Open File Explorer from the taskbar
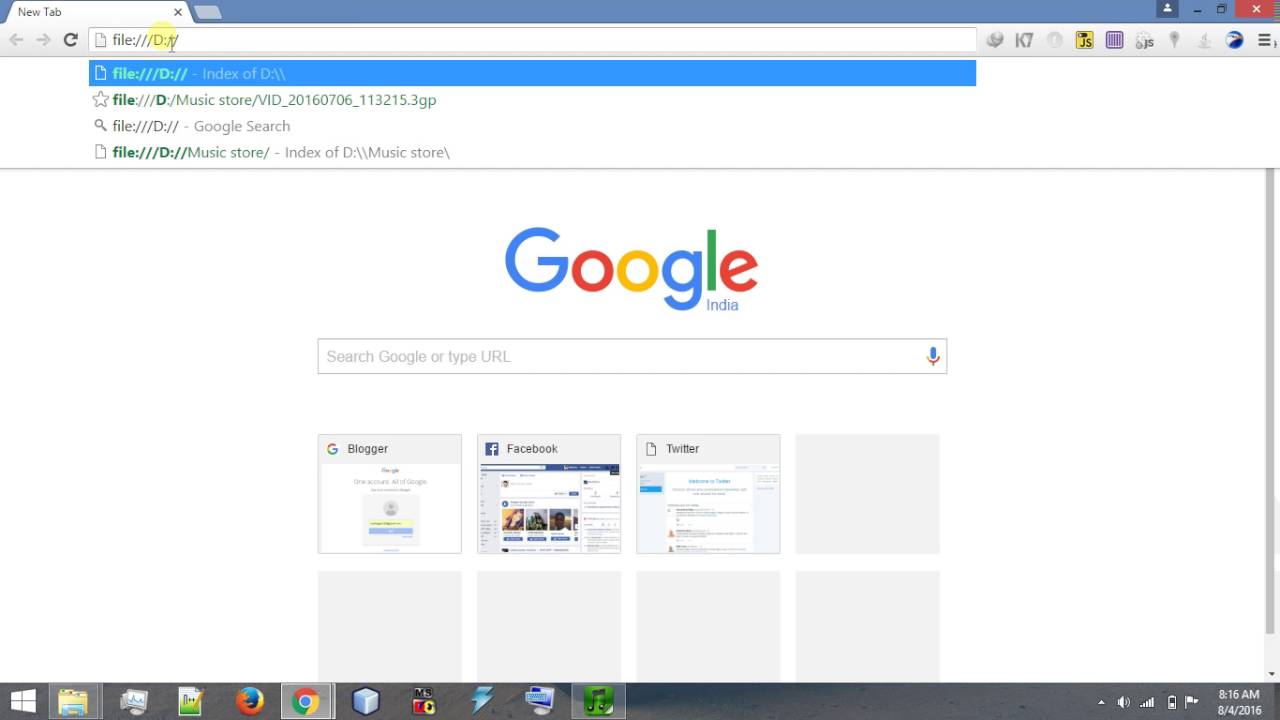The width and height of the screenshot is (1280, 720). (x=73, y=701)
